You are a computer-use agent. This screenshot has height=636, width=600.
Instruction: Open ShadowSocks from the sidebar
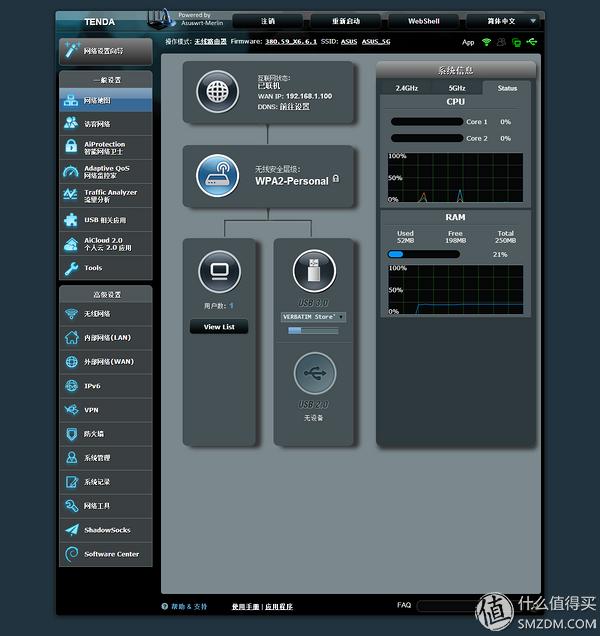[x=105, y=530]
